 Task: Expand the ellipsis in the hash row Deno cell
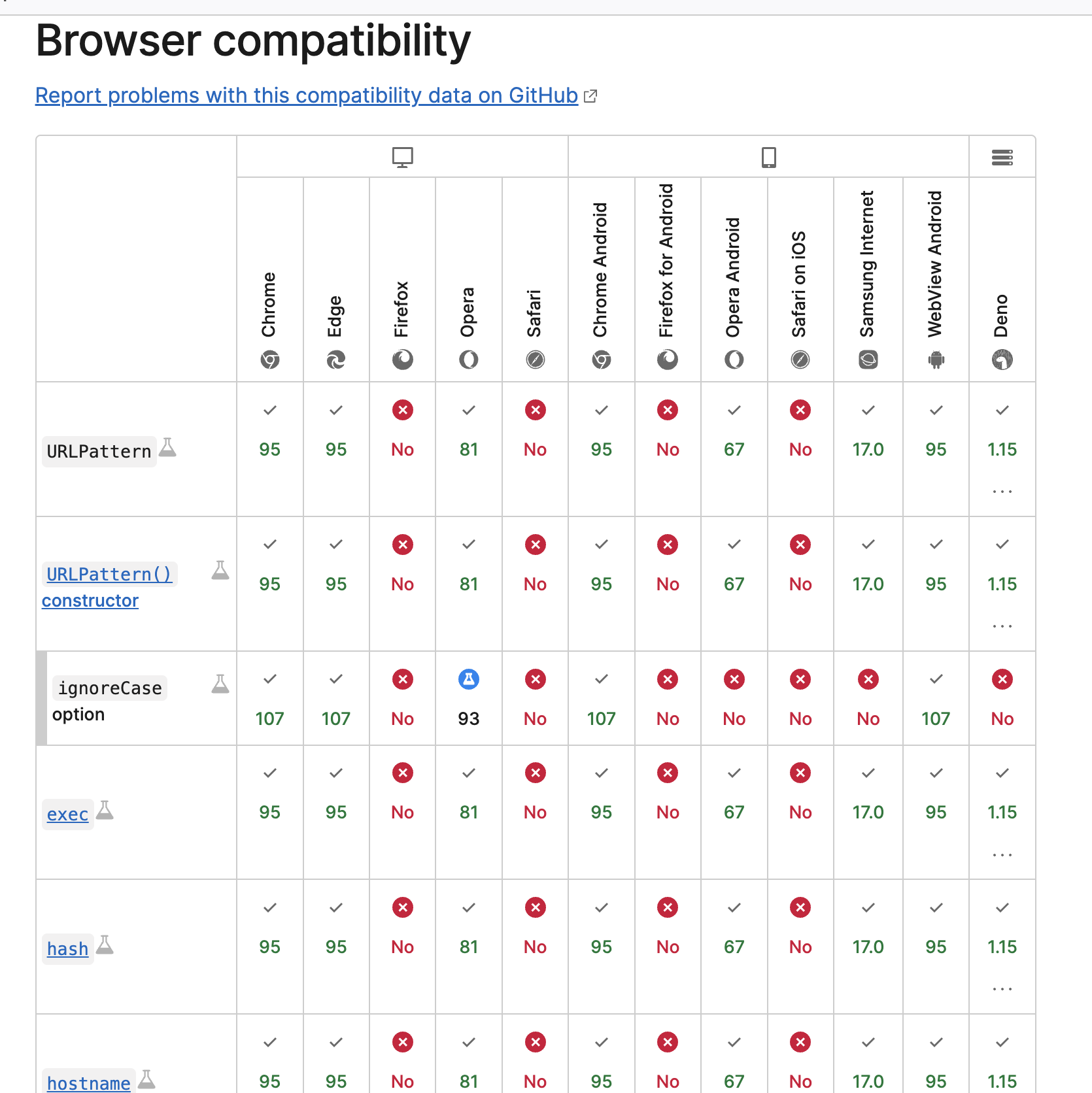pyautogui.click(x=1001, y=988)
